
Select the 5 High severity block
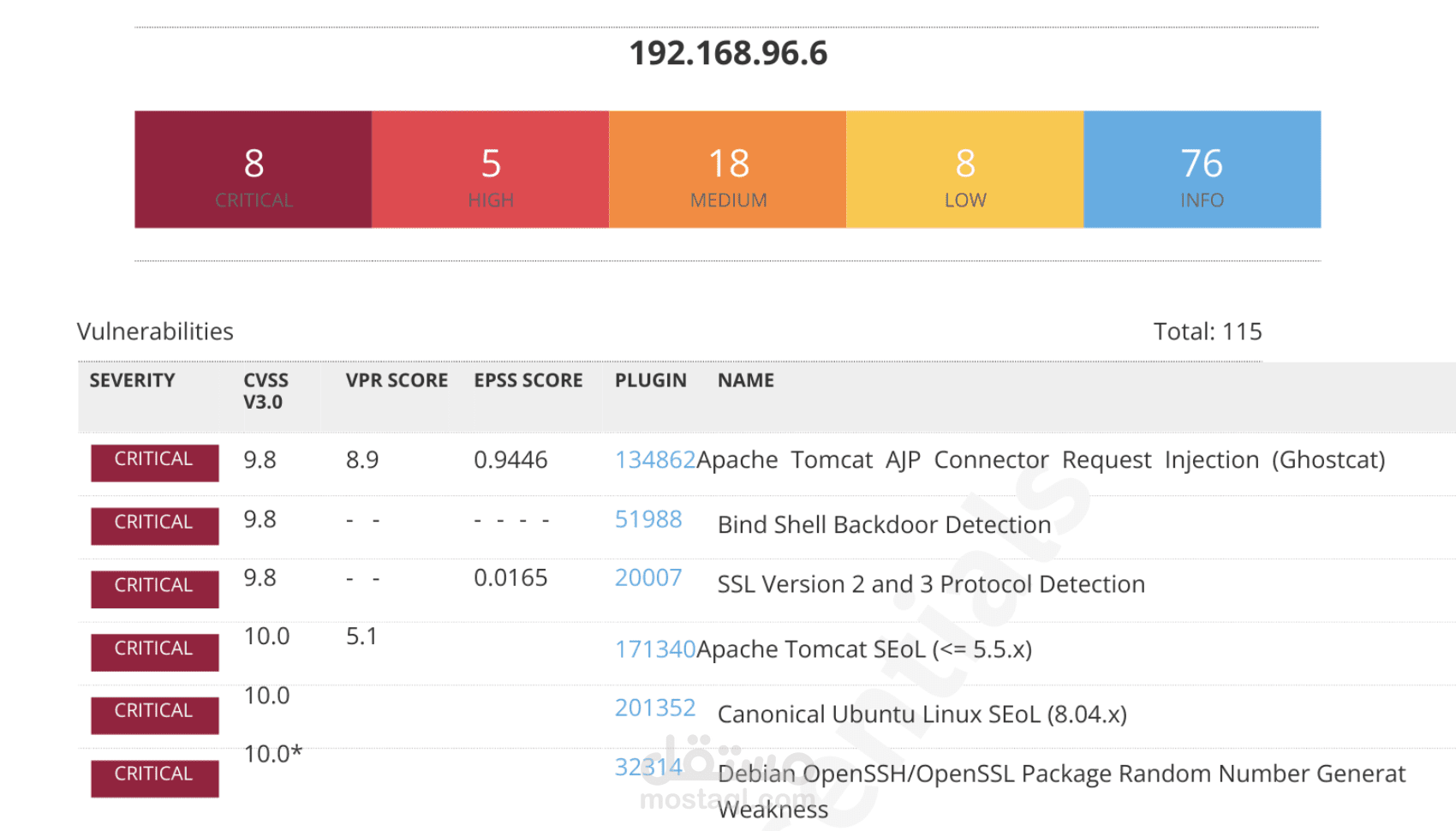(x=491, y=169)
